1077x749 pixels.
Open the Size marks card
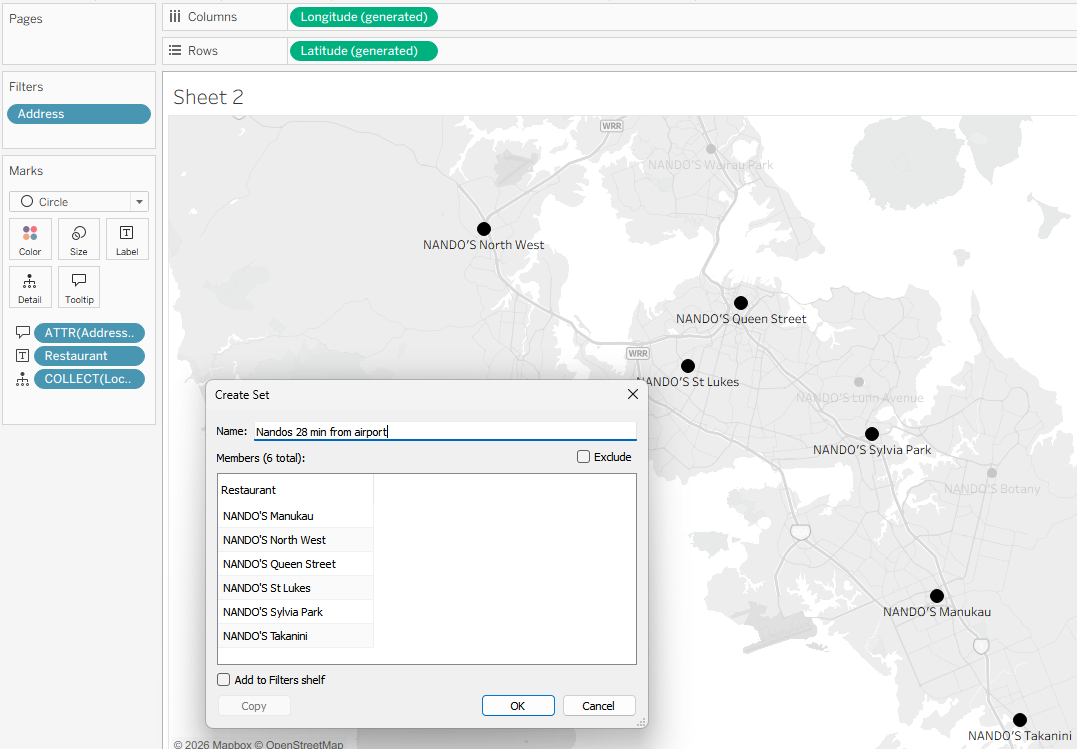click(x=79, y=239)
